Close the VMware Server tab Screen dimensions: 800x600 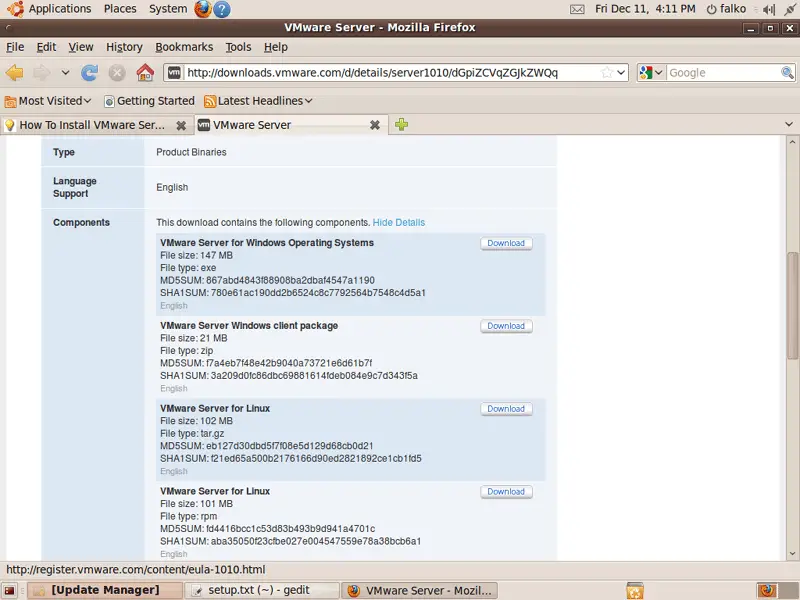click(x=374, y=125)
